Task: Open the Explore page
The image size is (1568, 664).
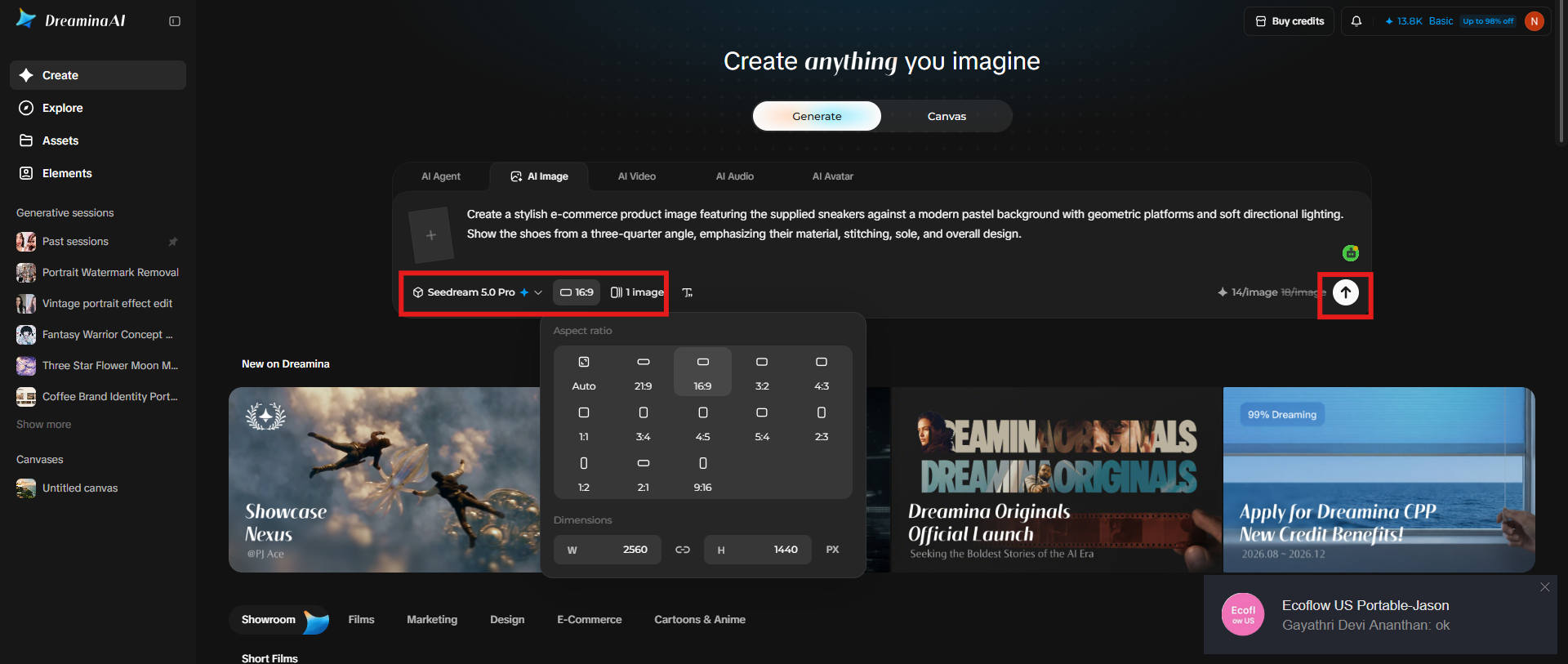Action: click(x=98, y=108)
